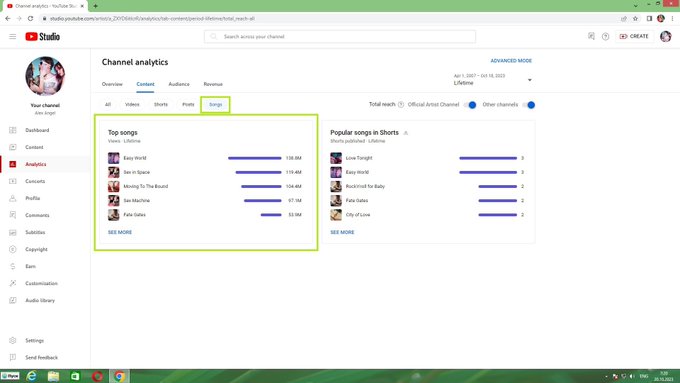Select the Songs filter chip
Image resolution: width=680 pixels, height=383 pixels.
click(x=216, y=105)
